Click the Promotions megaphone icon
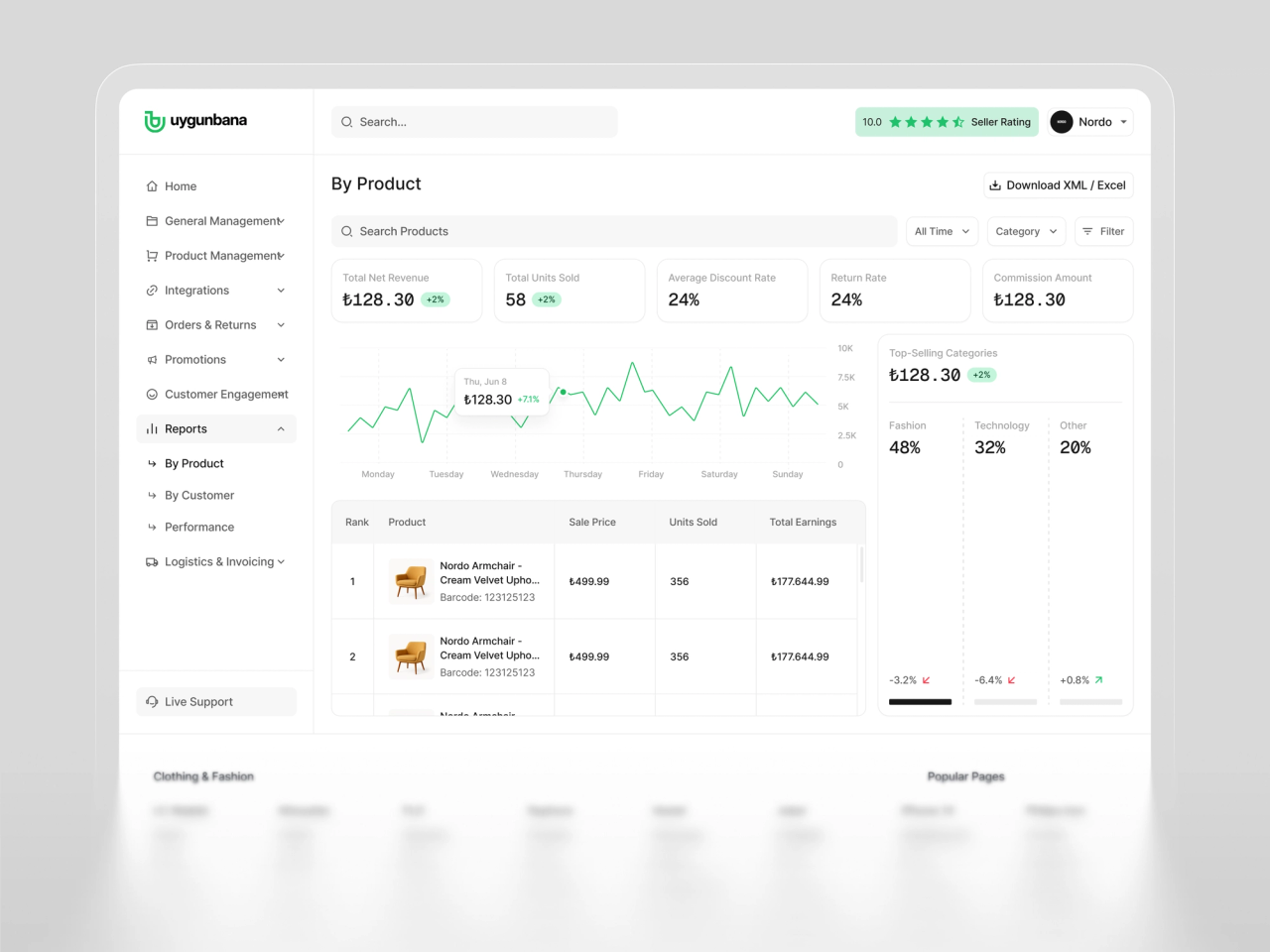The width and height of the screenshot is (1270, 952). 152,360
